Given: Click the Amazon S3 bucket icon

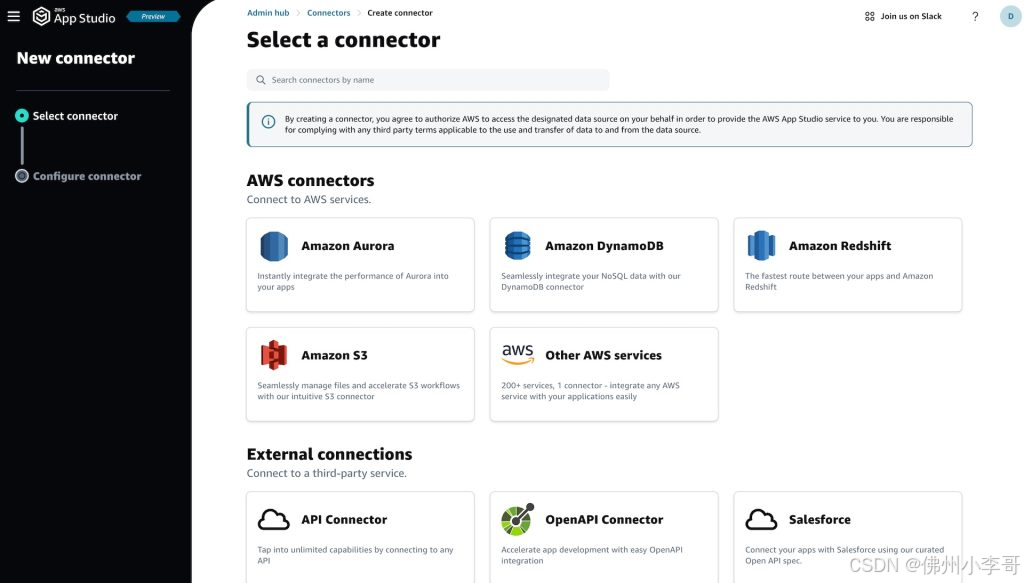Looking at the screenshot, I should 274,355.
